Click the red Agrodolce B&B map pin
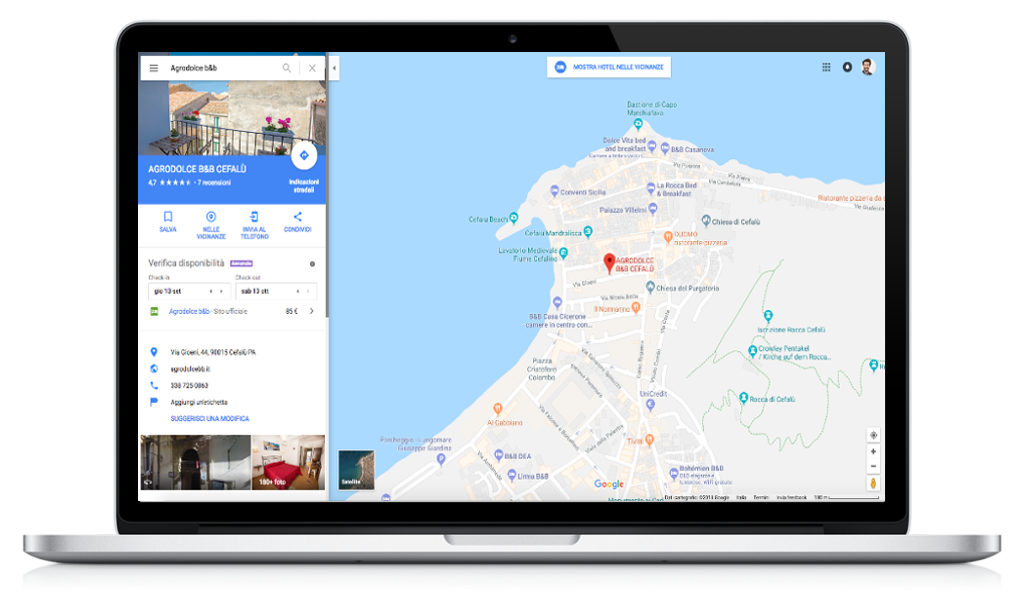The width and height of the screenshot is (1024, 614). tap(609, 263)
